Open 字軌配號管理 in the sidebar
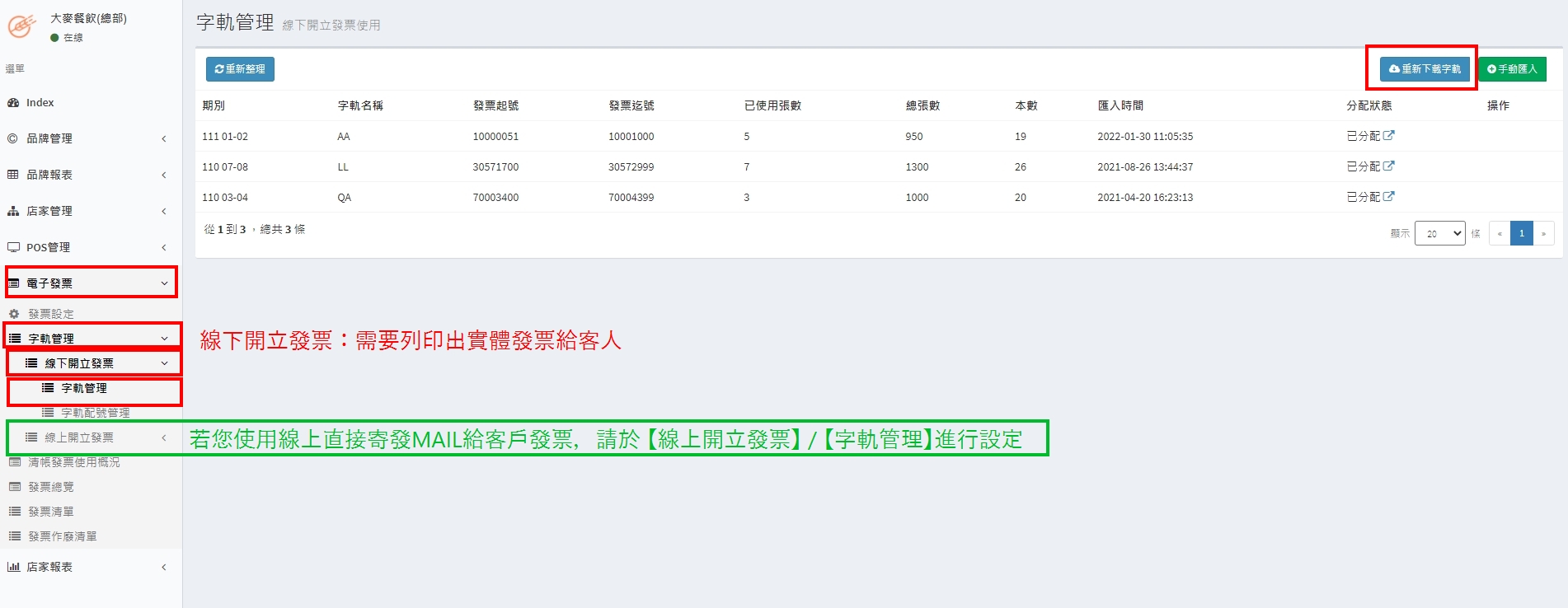Viewport: 1568px width, 608px height. 95,413
